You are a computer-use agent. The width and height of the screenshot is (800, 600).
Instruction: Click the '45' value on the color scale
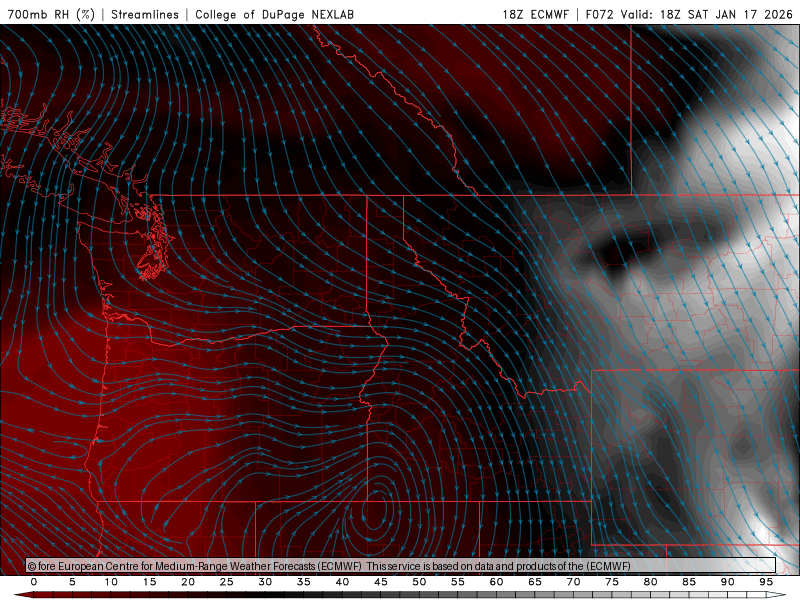[x=381, y=582]
